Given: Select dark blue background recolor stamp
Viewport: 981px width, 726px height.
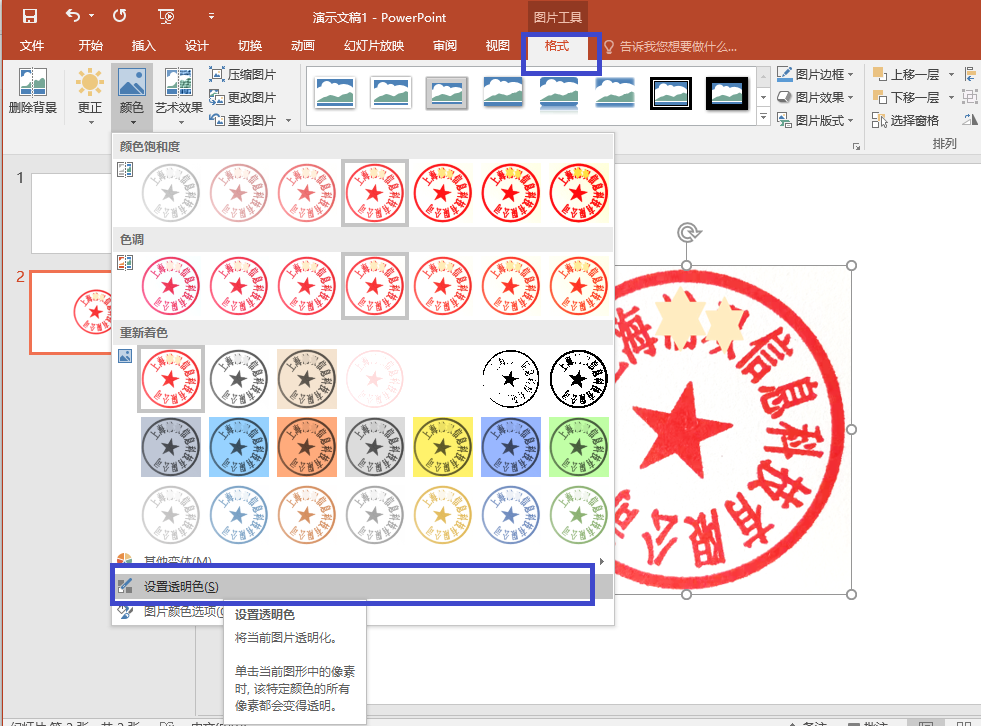Looking at the screenshot, I should tap(511, 447).
